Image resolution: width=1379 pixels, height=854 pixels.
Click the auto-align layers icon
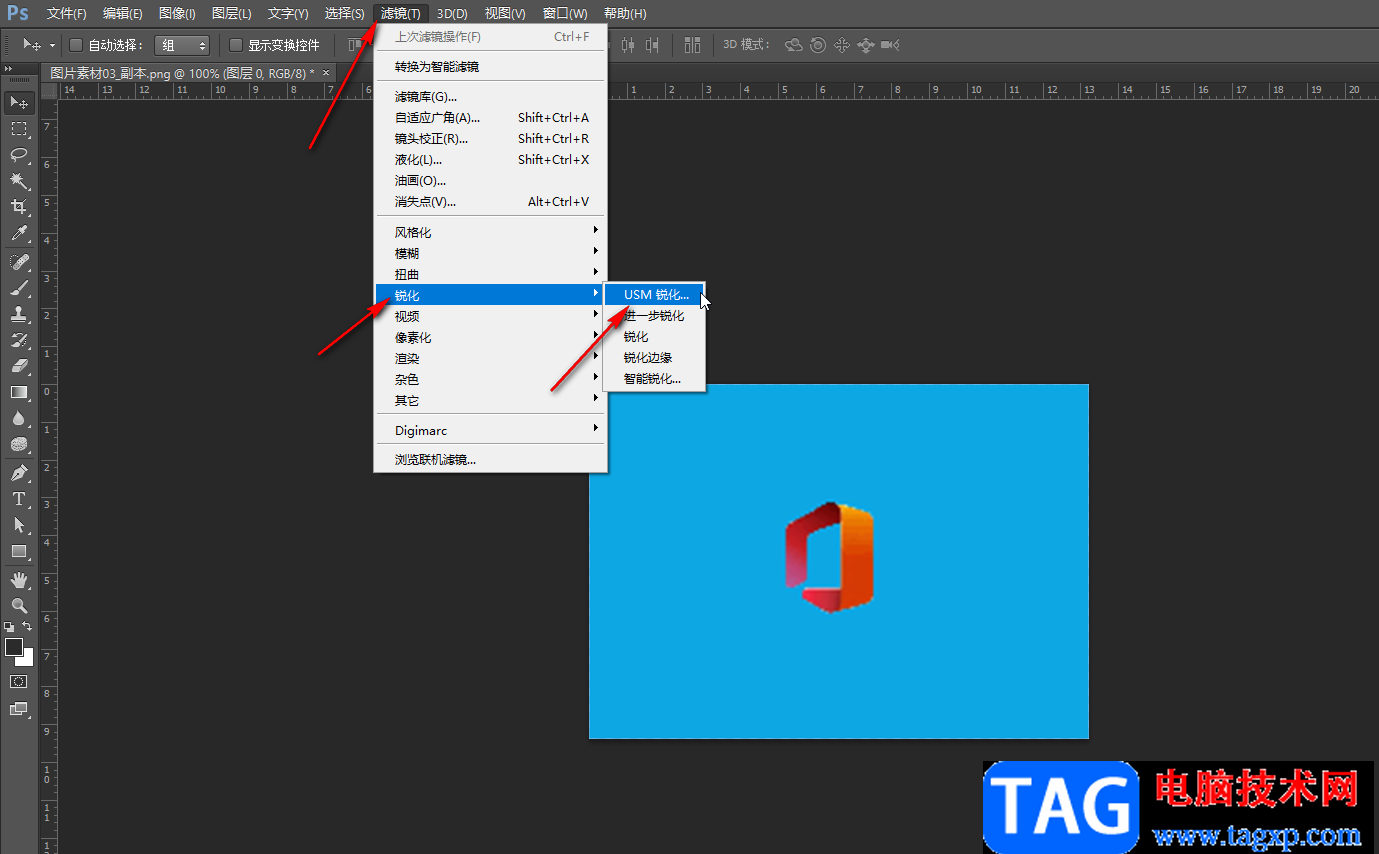tap(692, 45)
